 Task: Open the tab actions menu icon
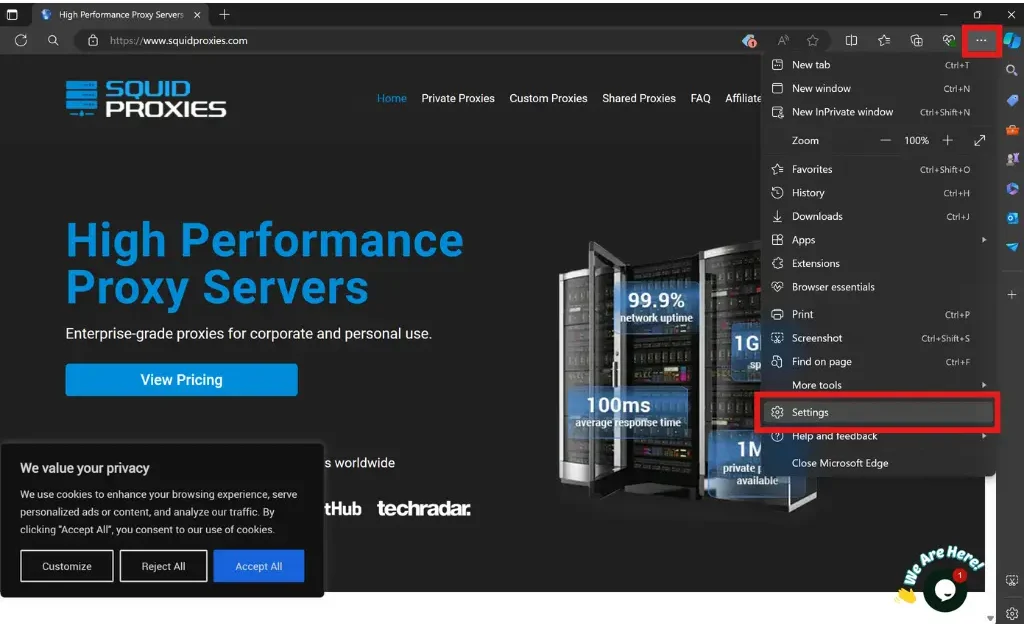point(12,14)
